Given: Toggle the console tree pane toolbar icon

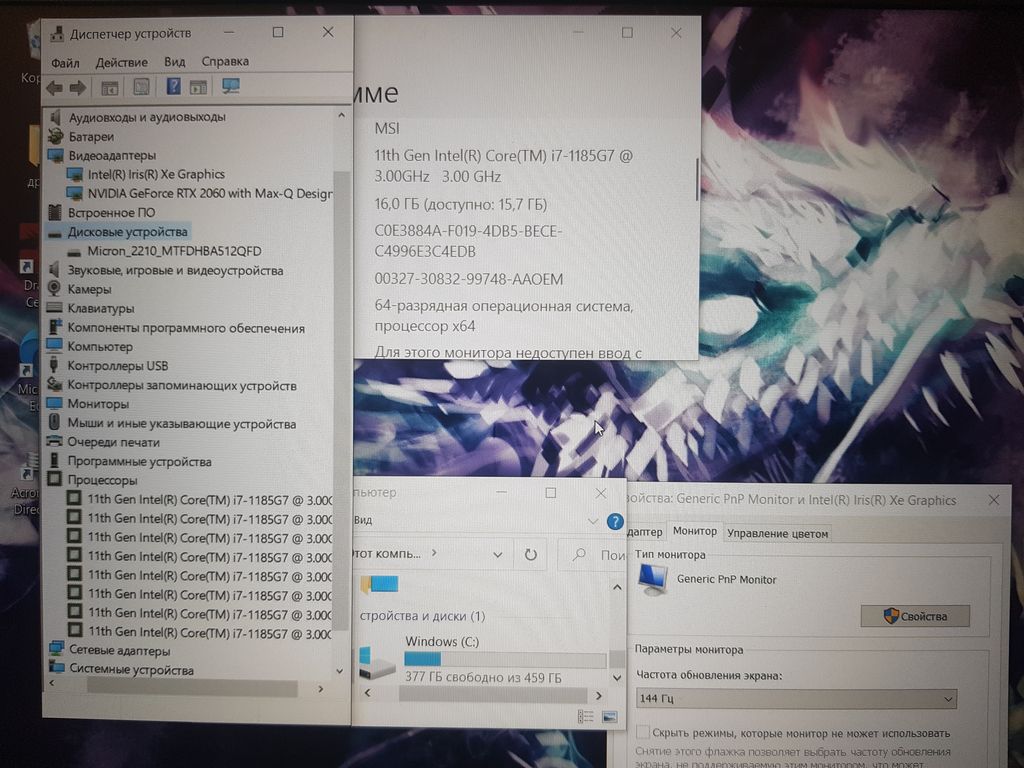Looking at the screenshot, I should [x=110, y=87].
